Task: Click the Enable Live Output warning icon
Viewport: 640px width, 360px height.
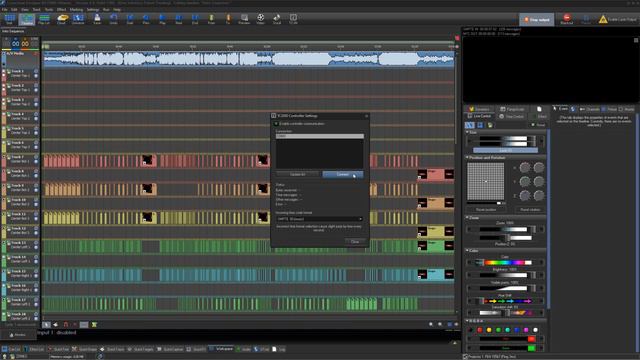Action: pyautogui.click(x=603, y=19)
